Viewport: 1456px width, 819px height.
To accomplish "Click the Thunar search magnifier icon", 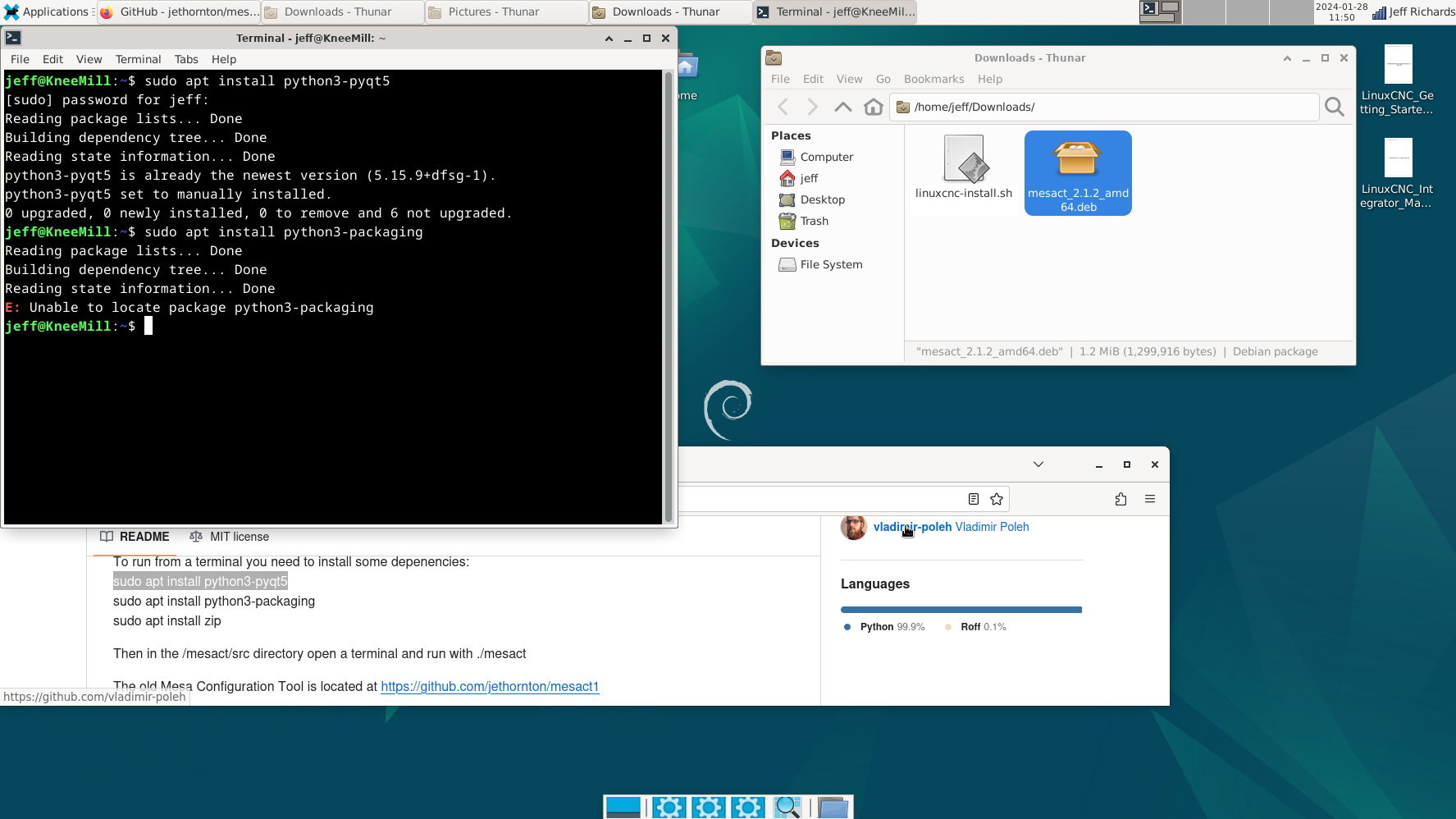I will (x=1335, y=107).
